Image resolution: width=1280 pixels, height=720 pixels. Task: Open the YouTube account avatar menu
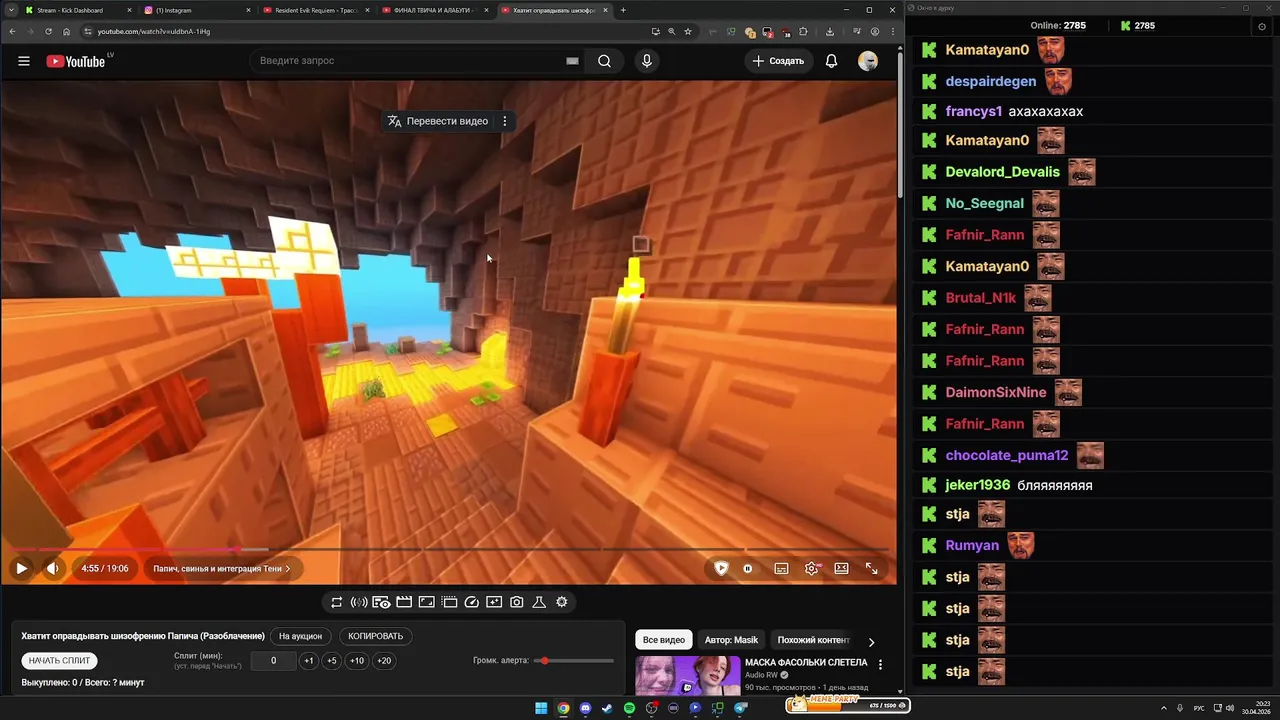(868, 61)
